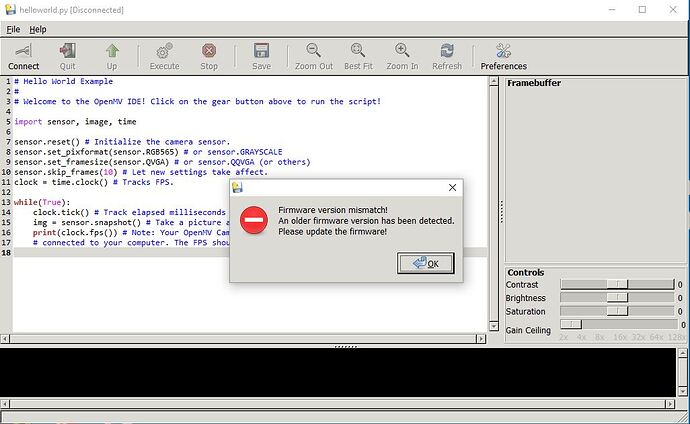Screen dimensions: 690x424
Task: Click the 'while(True):' code line
Action: click(42, 202)
